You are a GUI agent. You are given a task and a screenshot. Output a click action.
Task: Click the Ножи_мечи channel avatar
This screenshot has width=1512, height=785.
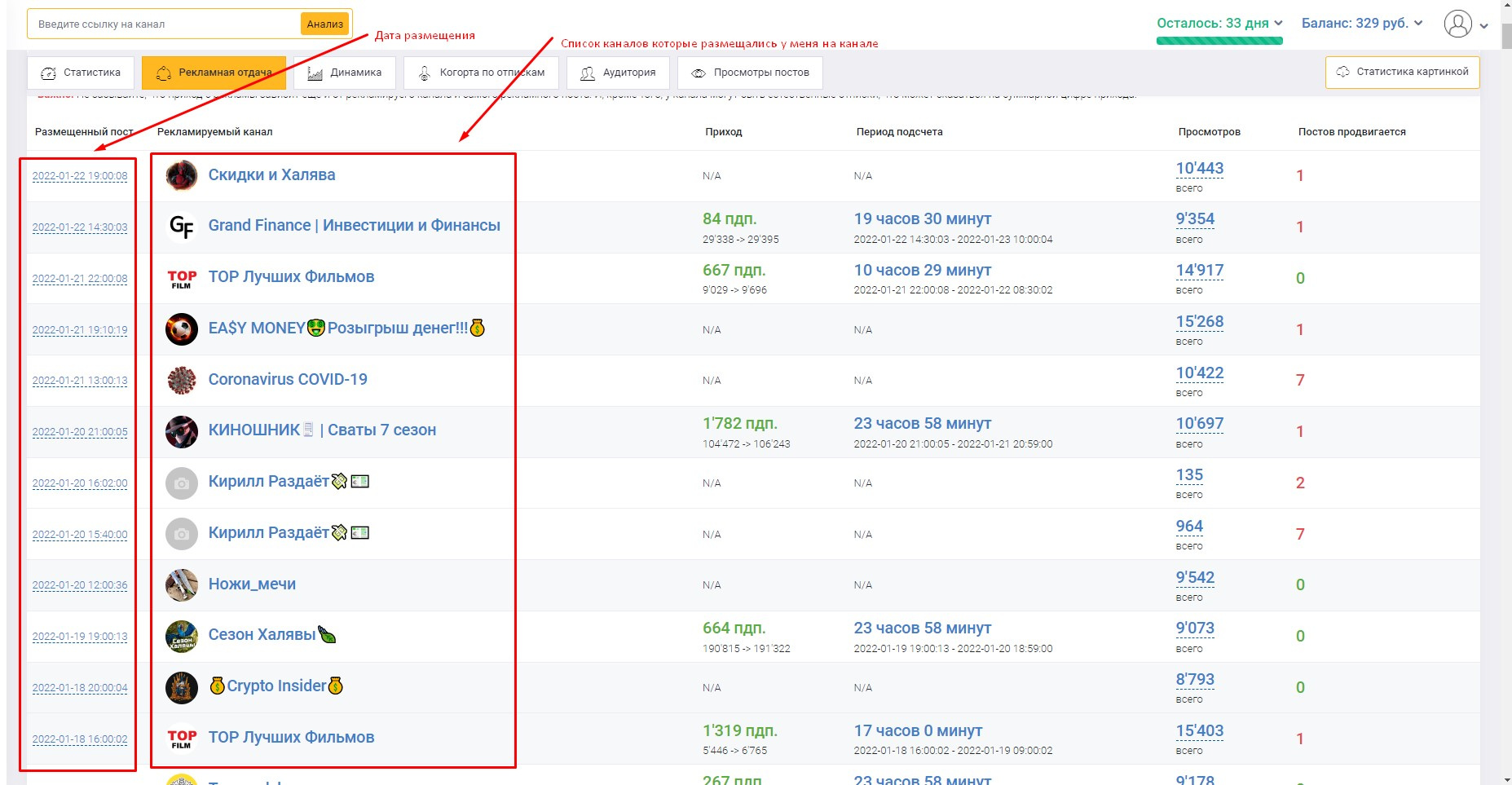182,584
